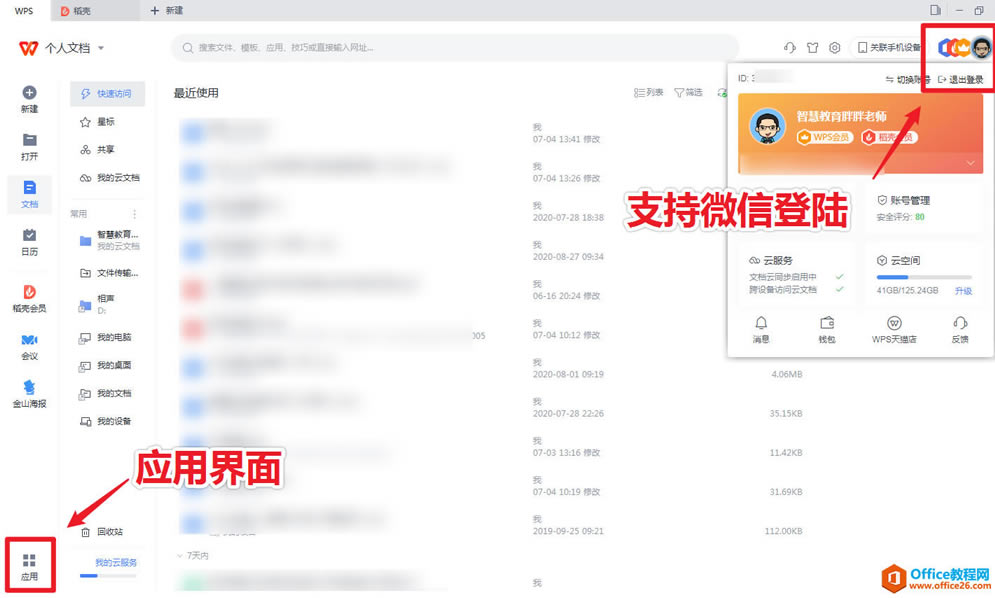Switch to the 稻壳 tab

95,11
